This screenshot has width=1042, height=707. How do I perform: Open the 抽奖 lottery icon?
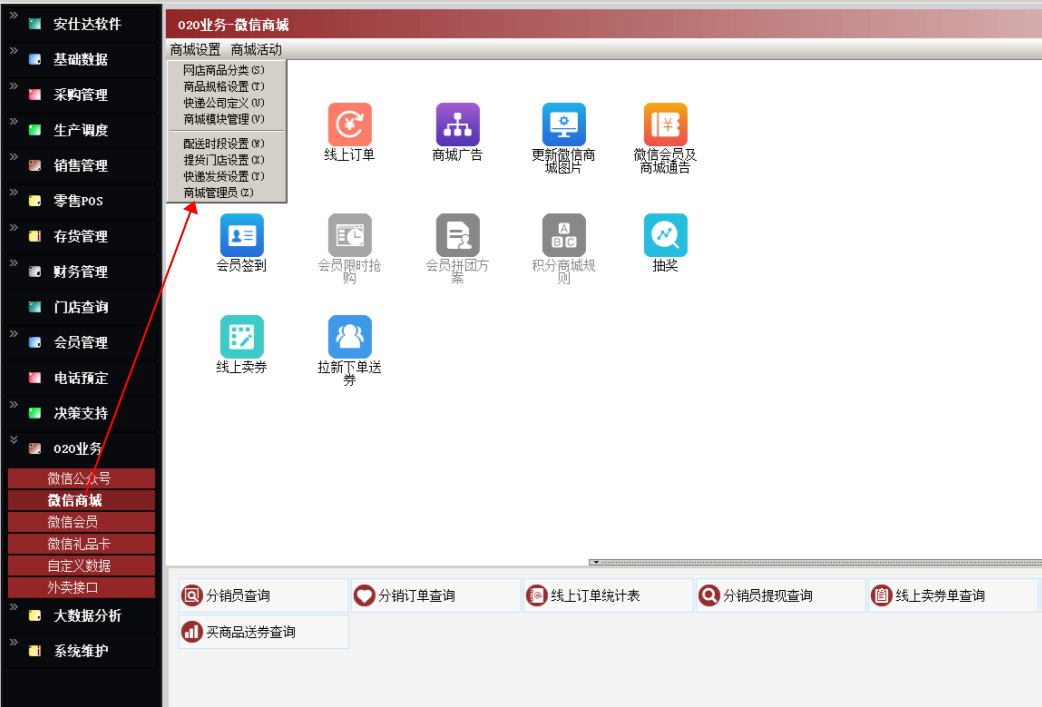point(665,235)
